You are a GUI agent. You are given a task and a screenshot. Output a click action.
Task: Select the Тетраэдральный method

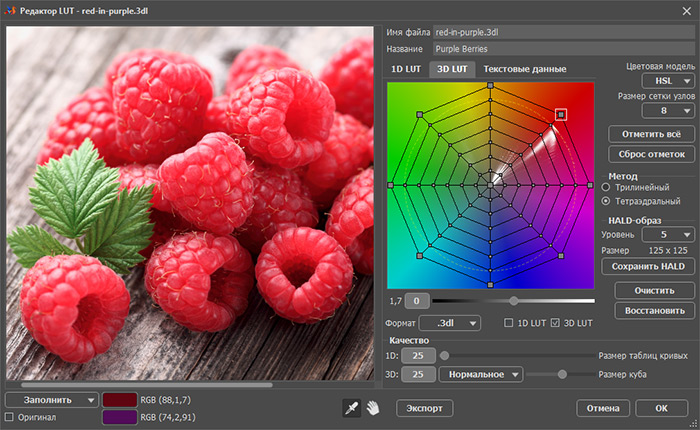pyautogui.click(x=606, y=201)
